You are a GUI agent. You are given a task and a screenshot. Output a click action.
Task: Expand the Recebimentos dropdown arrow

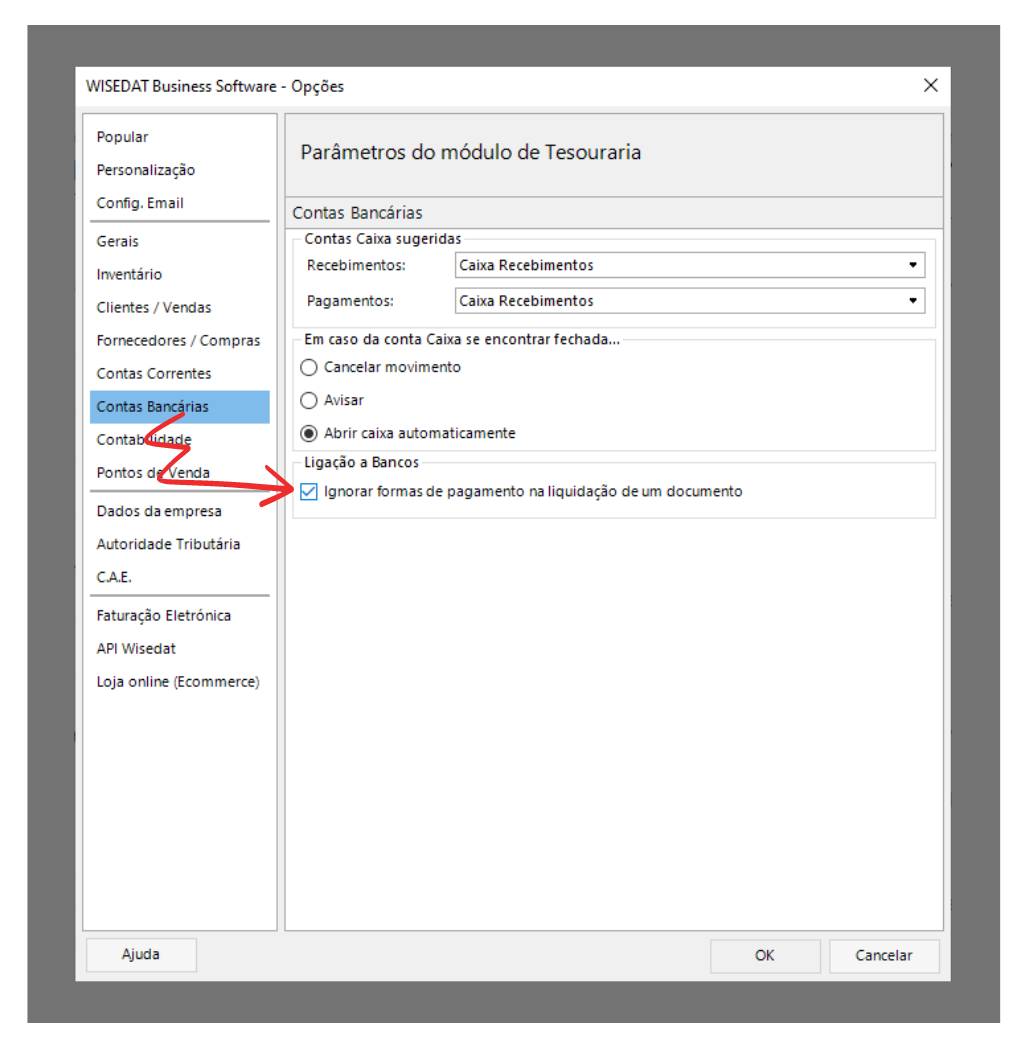coord(912,265)
